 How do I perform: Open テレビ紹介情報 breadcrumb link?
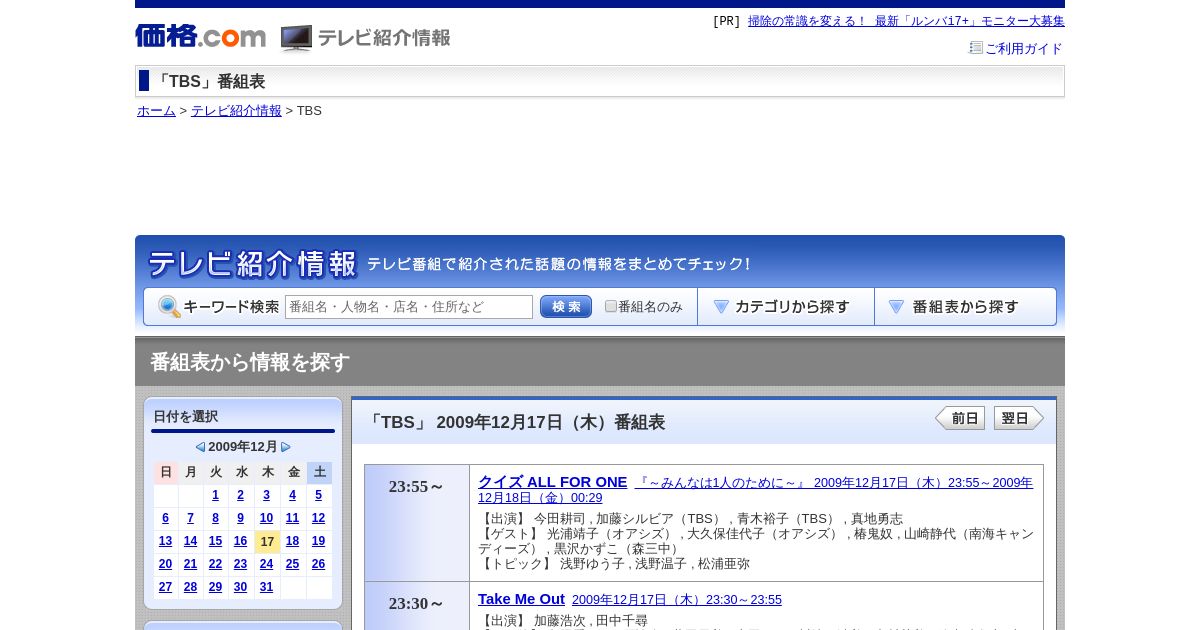click(236, 111)
